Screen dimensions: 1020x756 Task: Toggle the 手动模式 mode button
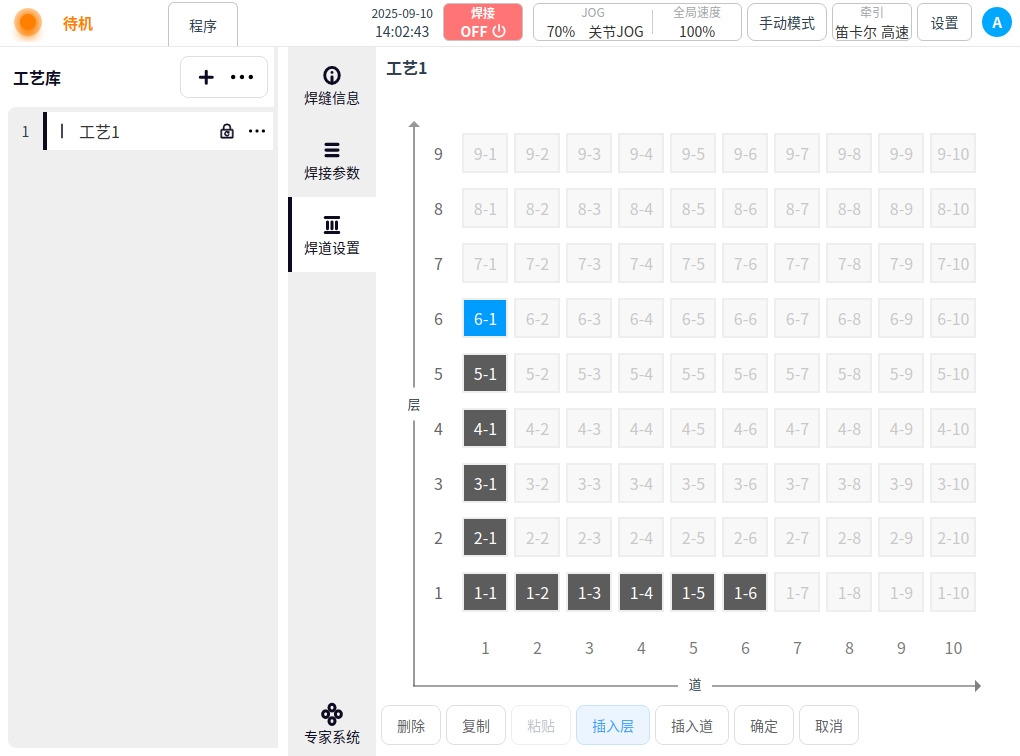coord(787,22)
